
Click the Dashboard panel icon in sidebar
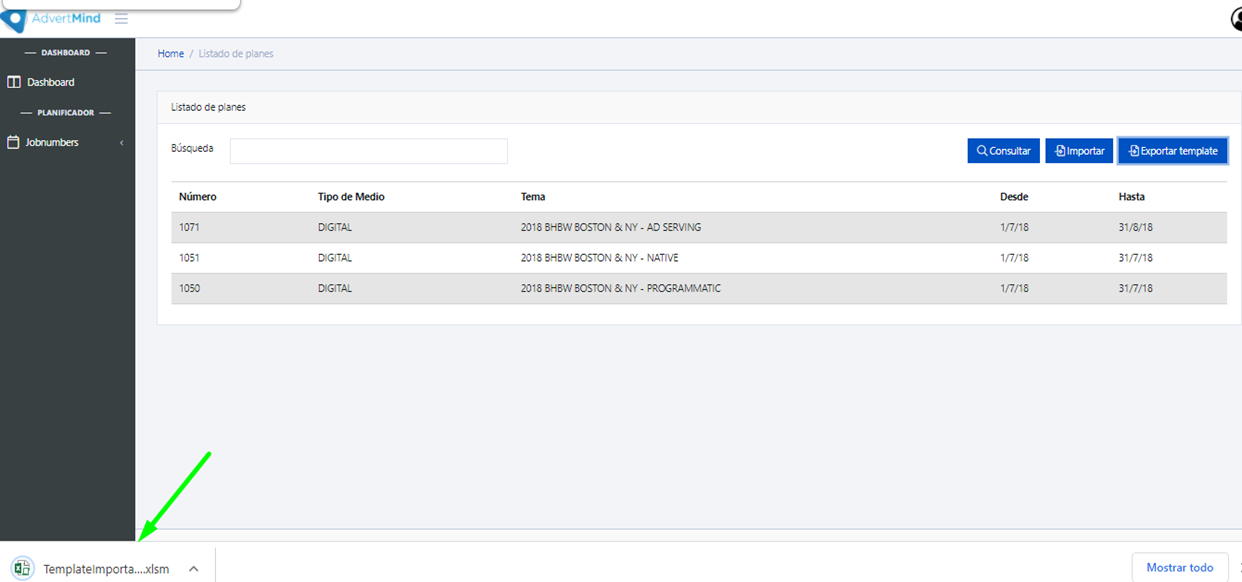(14, 82)
